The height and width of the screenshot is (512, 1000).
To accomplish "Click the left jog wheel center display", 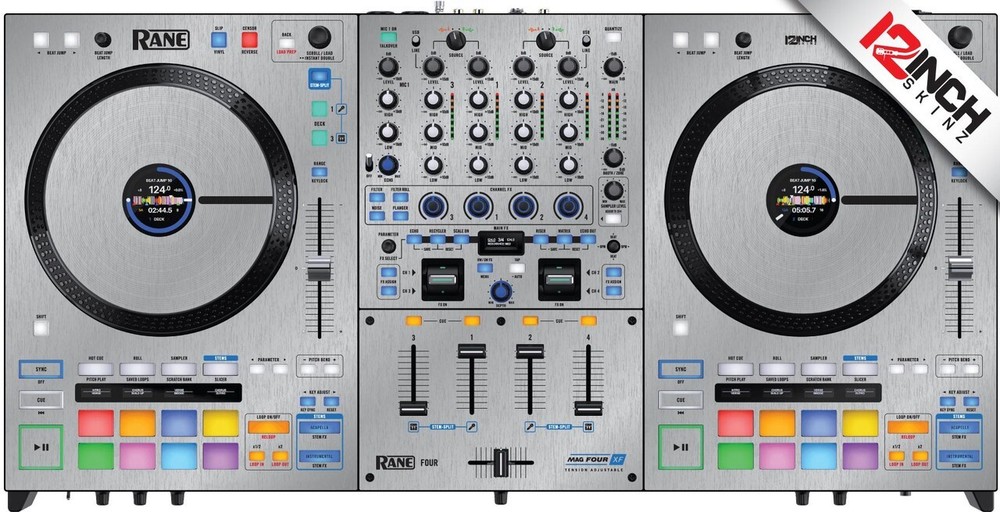I will coord(158,200).
